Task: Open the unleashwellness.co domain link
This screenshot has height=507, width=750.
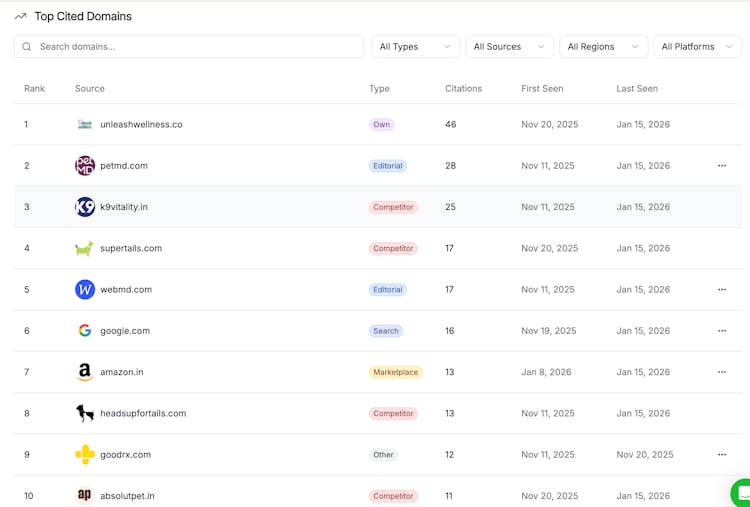Action: pyautogui.click(x=141, y=125)
